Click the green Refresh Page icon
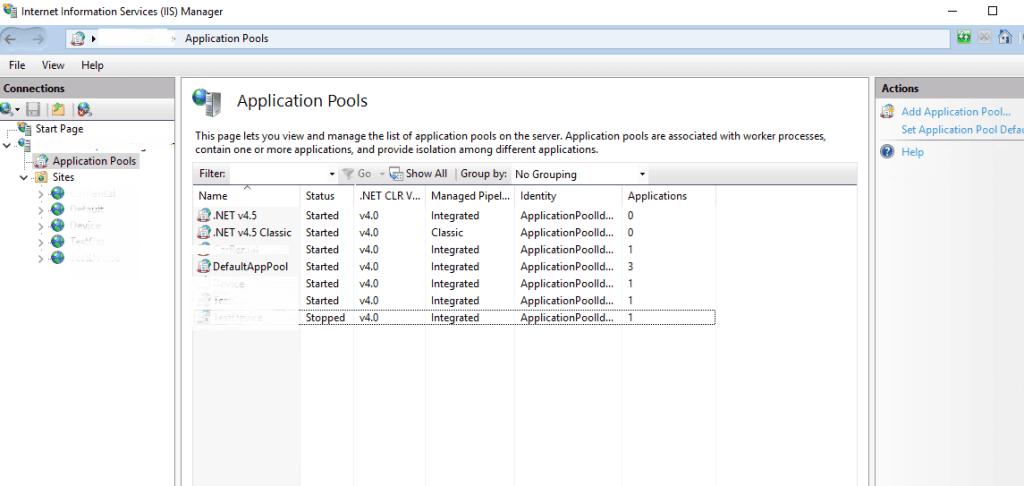The height and width of the screenshot is (486, 1024). pyautogui.click(x=964, y=38)
